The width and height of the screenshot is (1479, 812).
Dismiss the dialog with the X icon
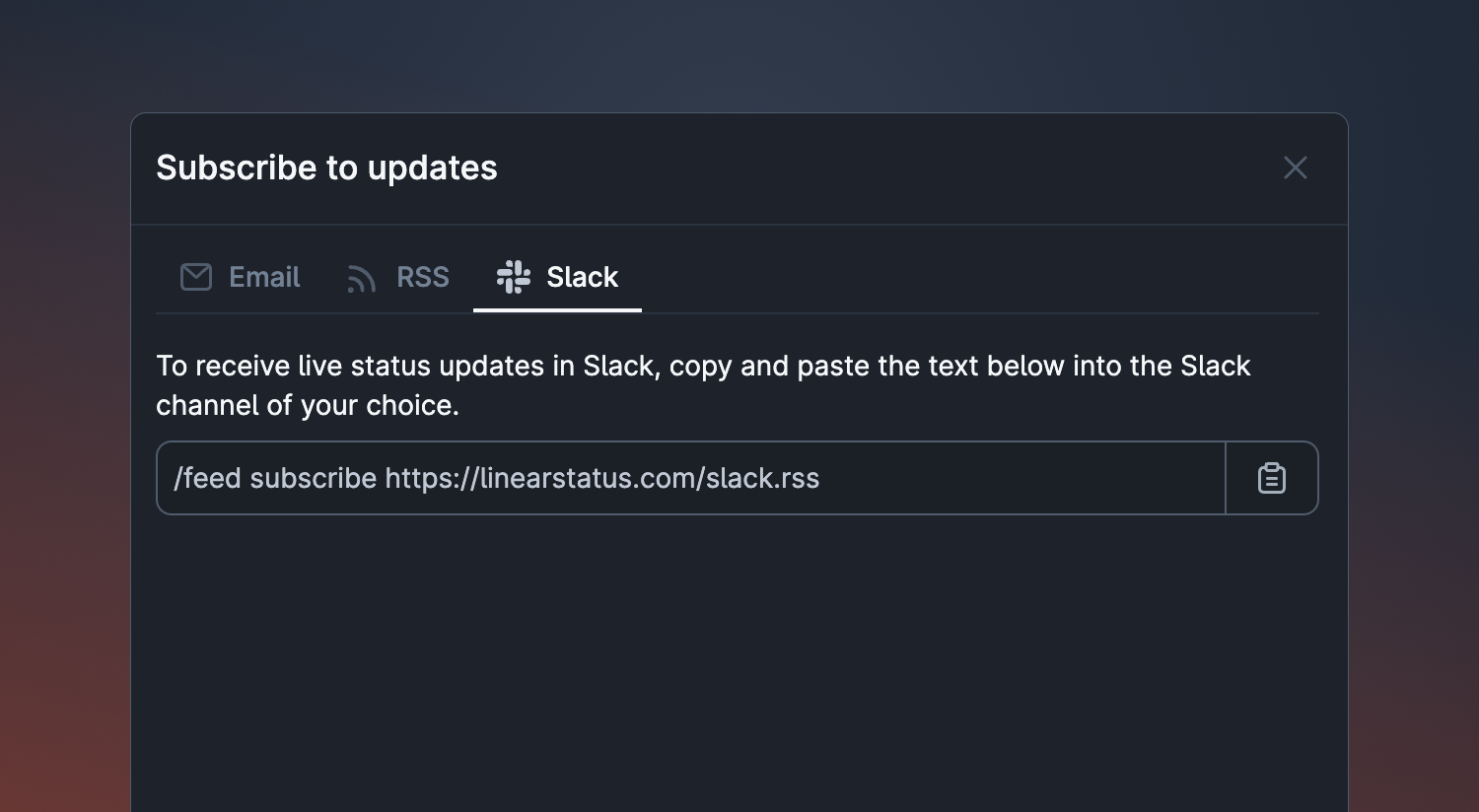pos(1296,168)
